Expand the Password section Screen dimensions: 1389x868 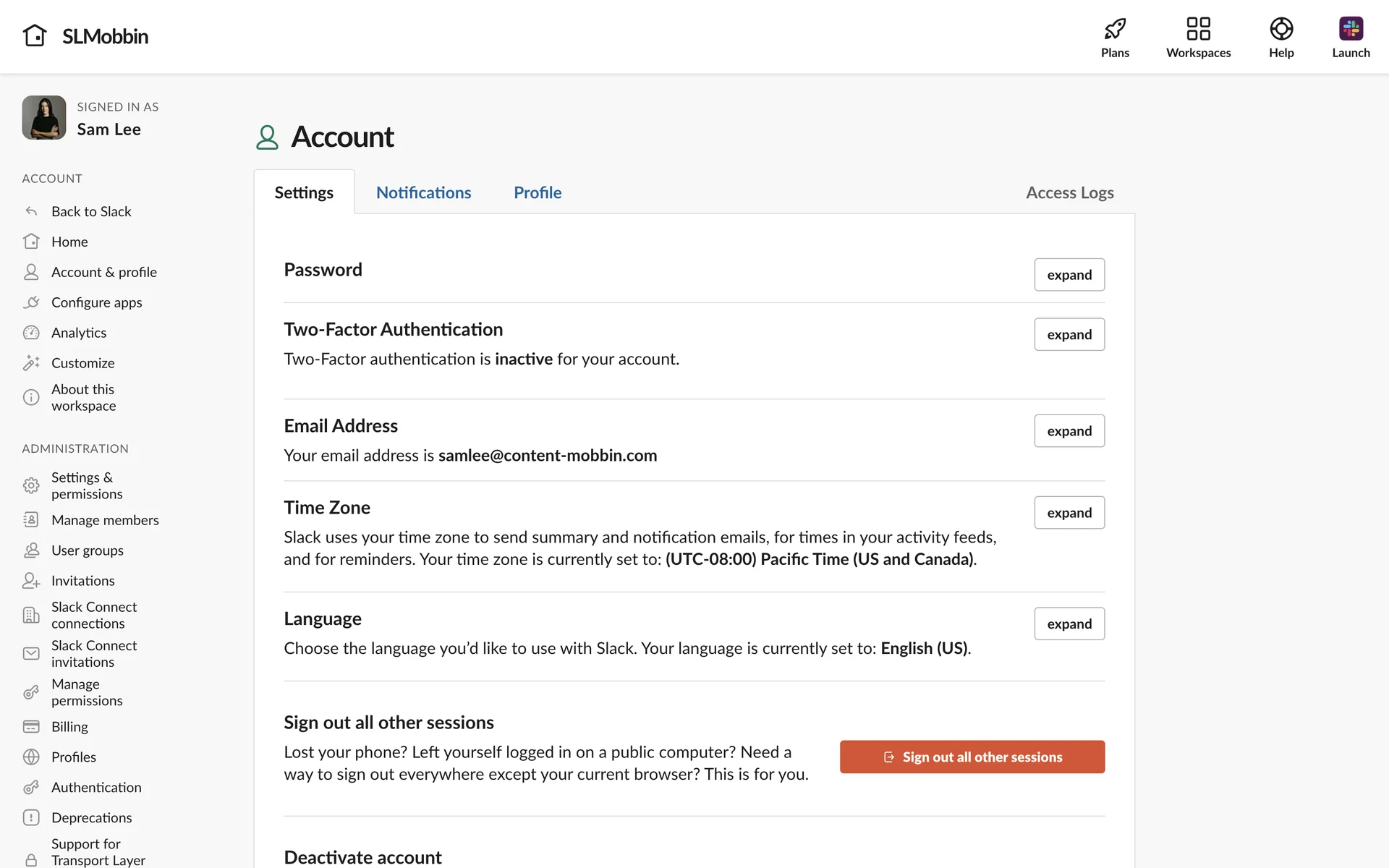[x=1069, y=275]
